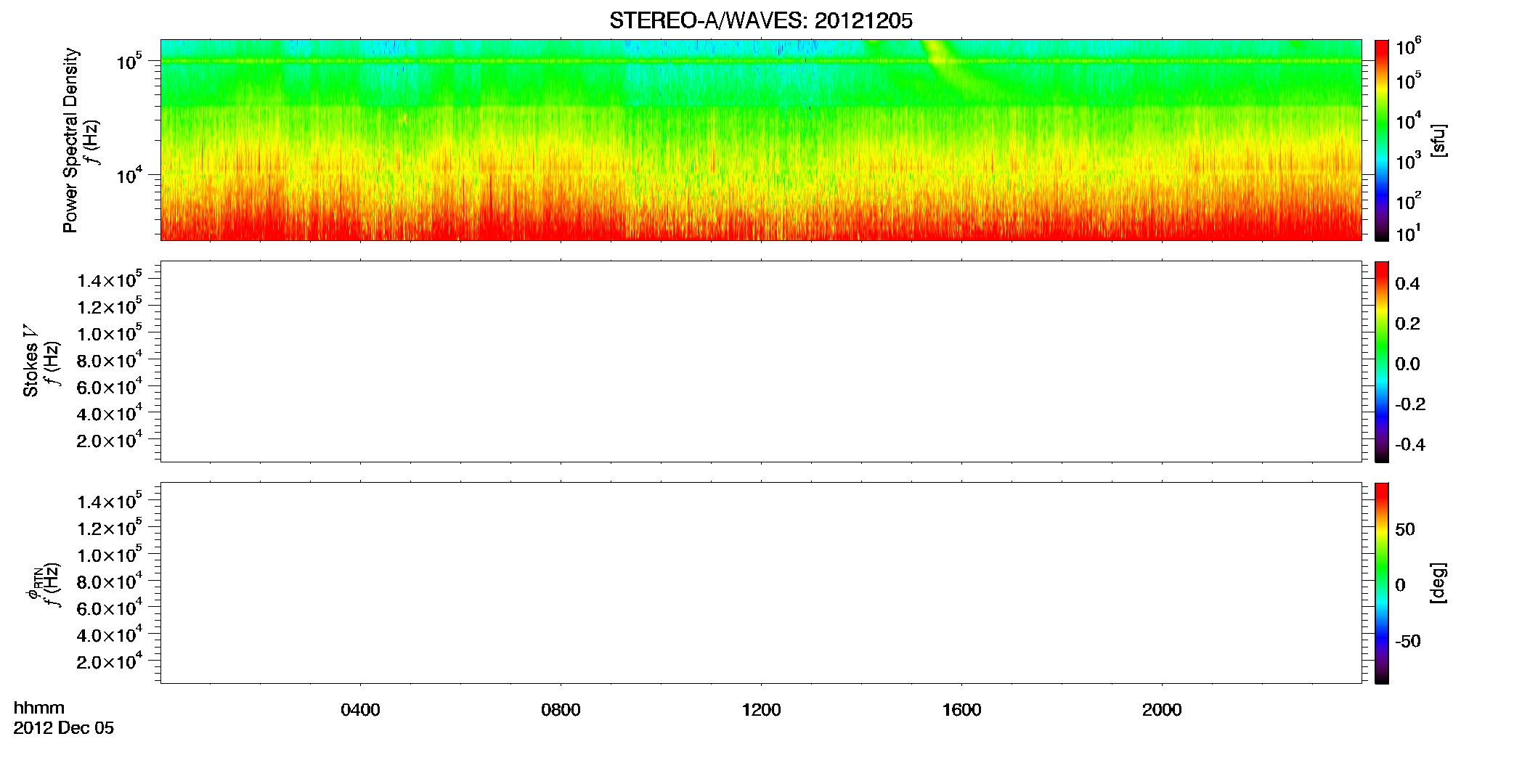Click the 10^6 label on top color bar

point(1407,46)
